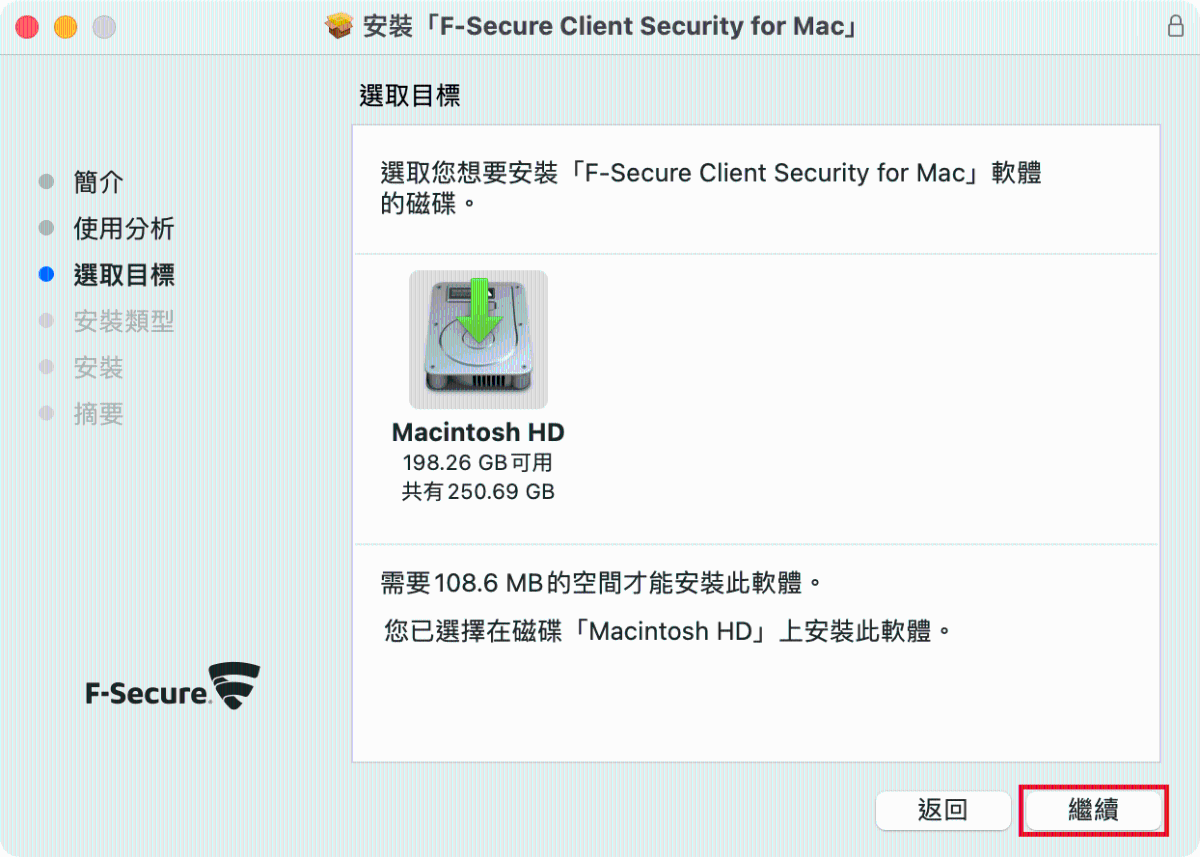Click the blue bullet beside 選取目標
The width and height of the screenshot is (1200, 857).
coord(46,275)
